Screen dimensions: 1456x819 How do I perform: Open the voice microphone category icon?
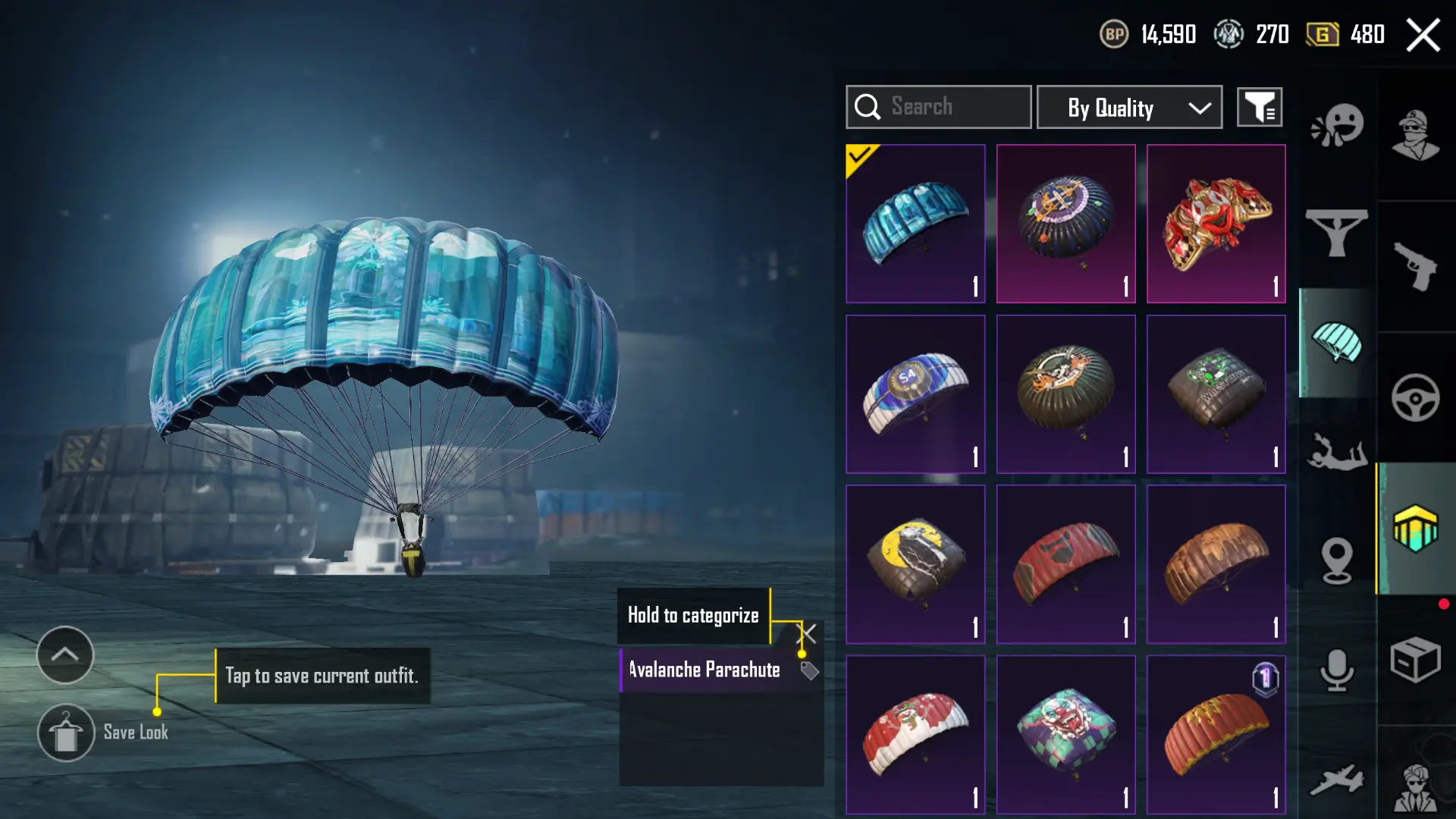tap(1336, 670)
